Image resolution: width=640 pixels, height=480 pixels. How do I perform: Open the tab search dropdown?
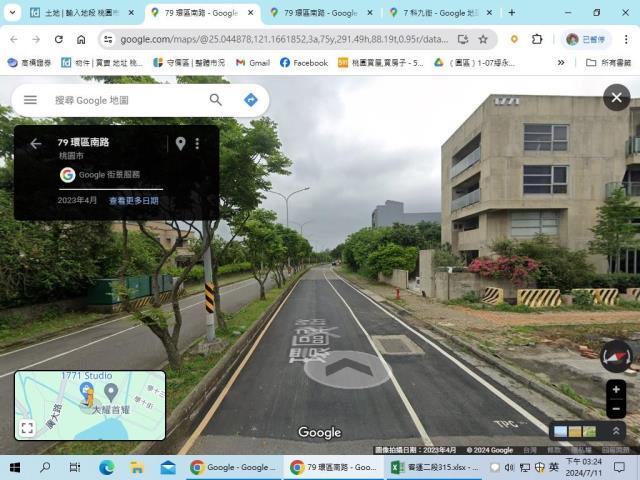12,13
